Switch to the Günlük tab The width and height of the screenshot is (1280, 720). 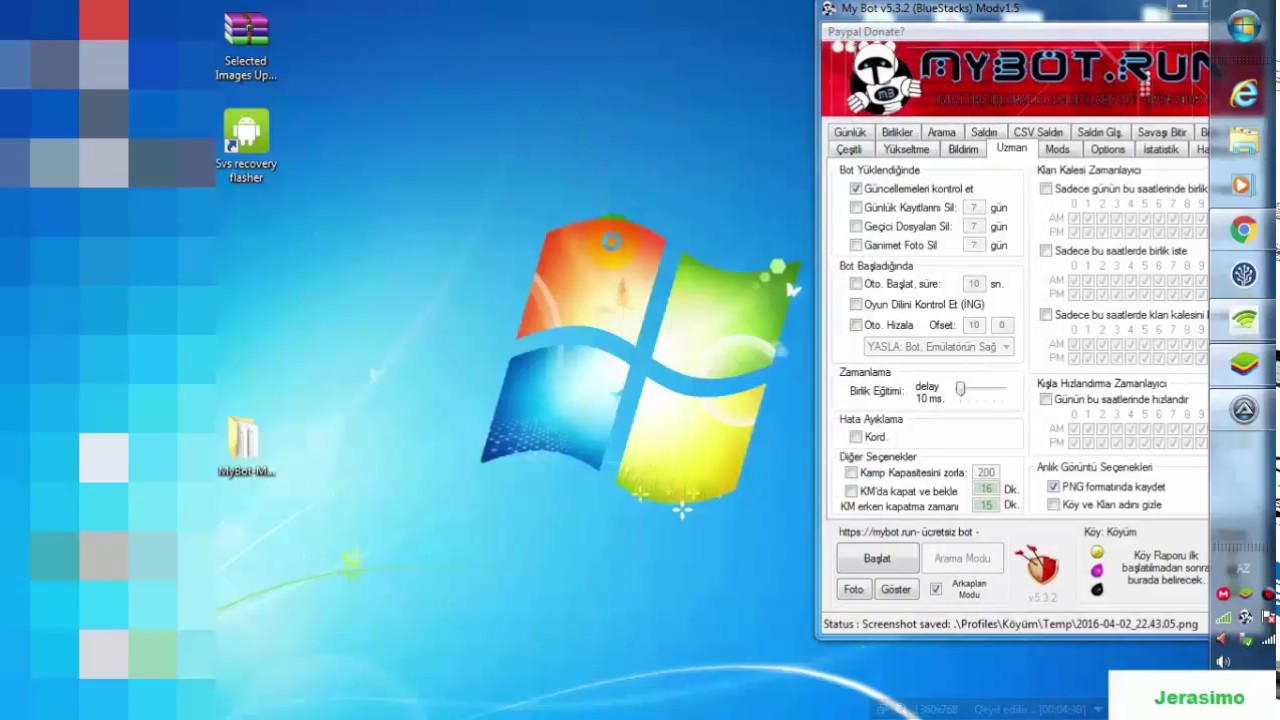pos(850,132)
